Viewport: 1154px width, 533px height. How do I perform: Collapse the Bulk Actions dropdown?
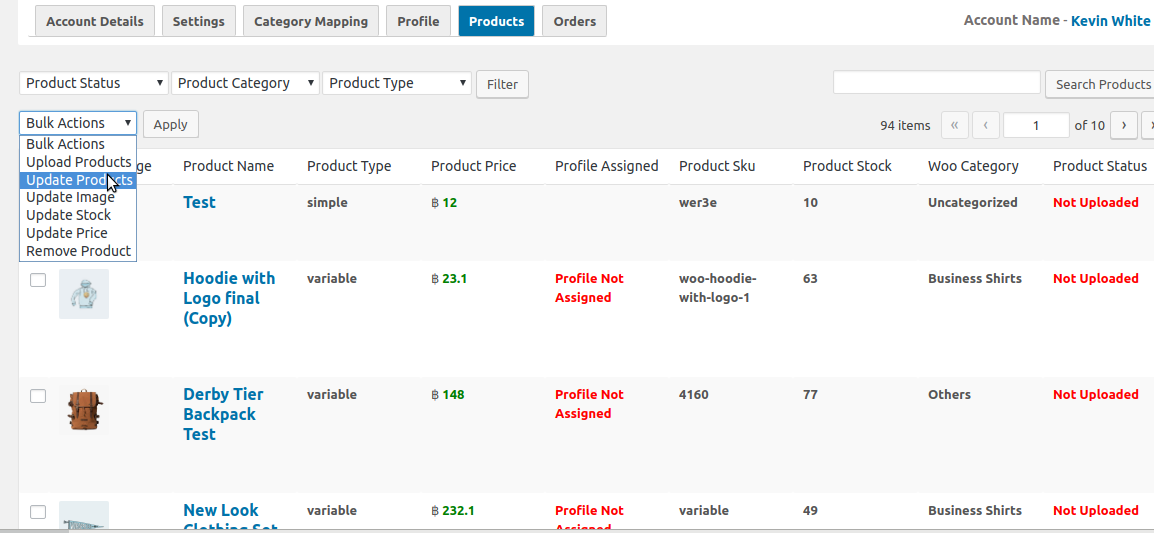tap(78, 123)
